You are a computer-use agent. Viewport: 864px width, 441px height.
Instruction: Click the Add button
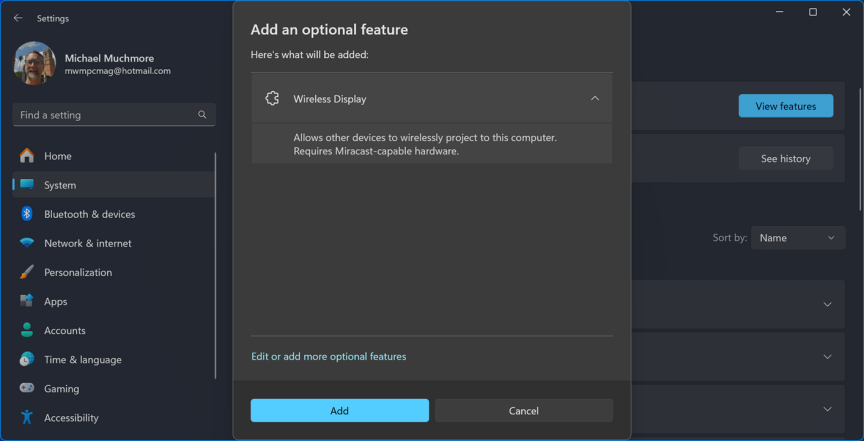tap(339, 411)
